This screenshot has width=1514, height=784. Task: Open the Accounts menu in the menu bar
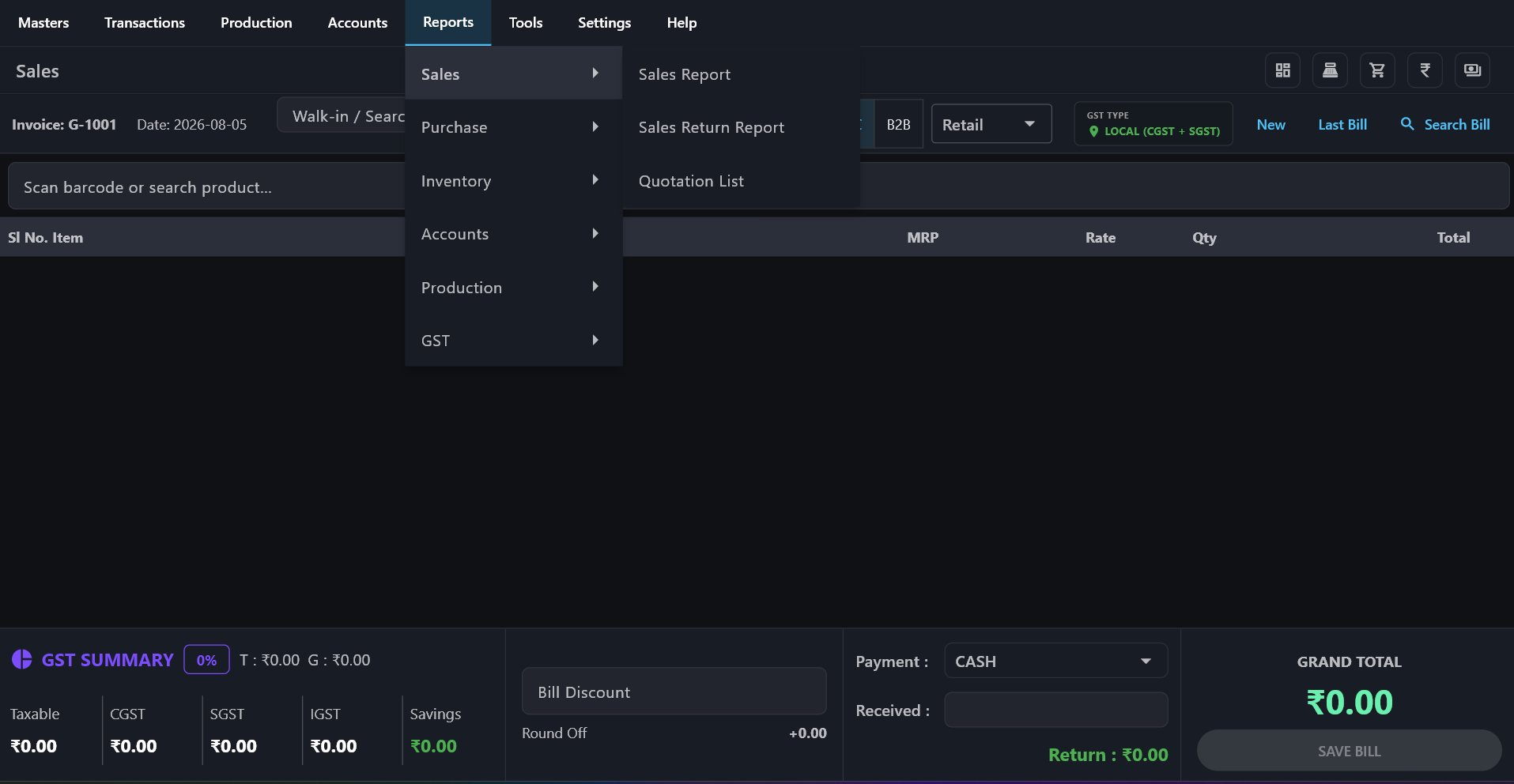357,22
